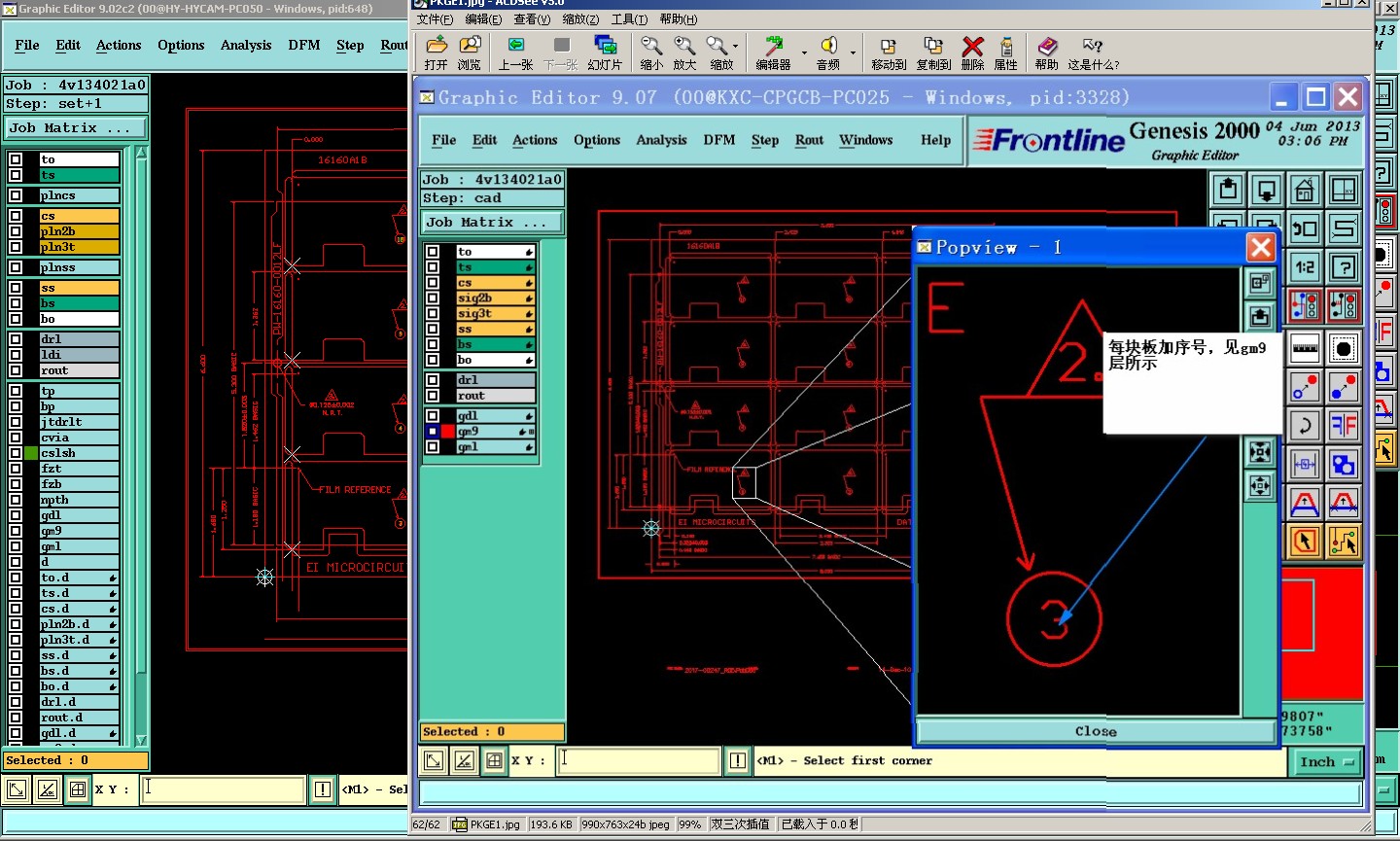The width and height of the screenshot is (1400, 841).
Task: Toggle checkbox for layer drl in front window
Action: point(433,380)
